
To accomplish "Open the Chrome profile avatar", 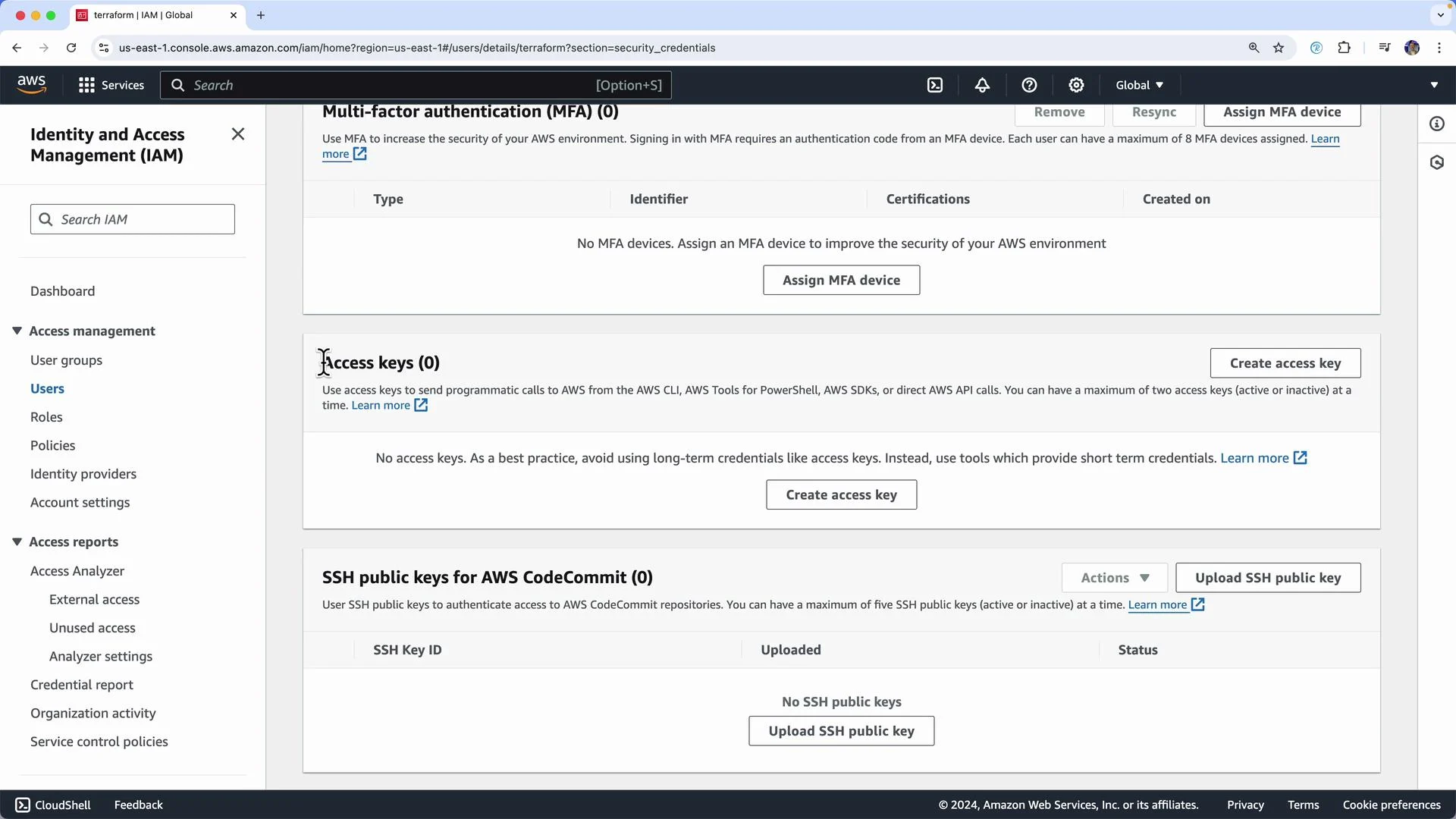I will [x=1412, y=48].
